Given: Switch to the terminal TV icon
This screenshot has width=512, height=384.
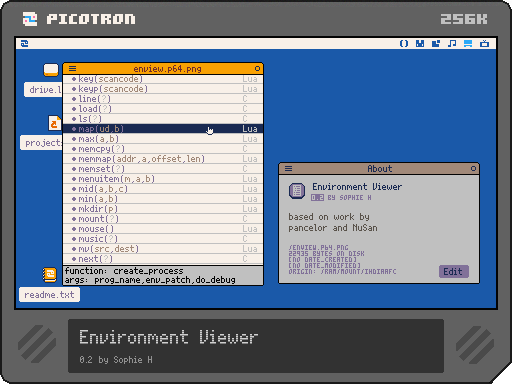Looking at the screenshot, I should 484,44.
